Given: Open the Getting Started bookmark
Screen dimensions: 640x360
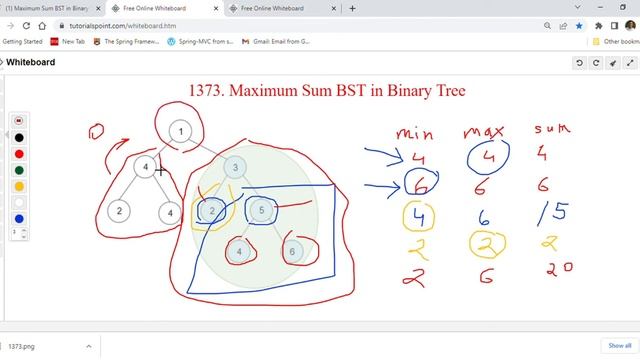Looking at the screenshot, I should [x=22, y=42].
